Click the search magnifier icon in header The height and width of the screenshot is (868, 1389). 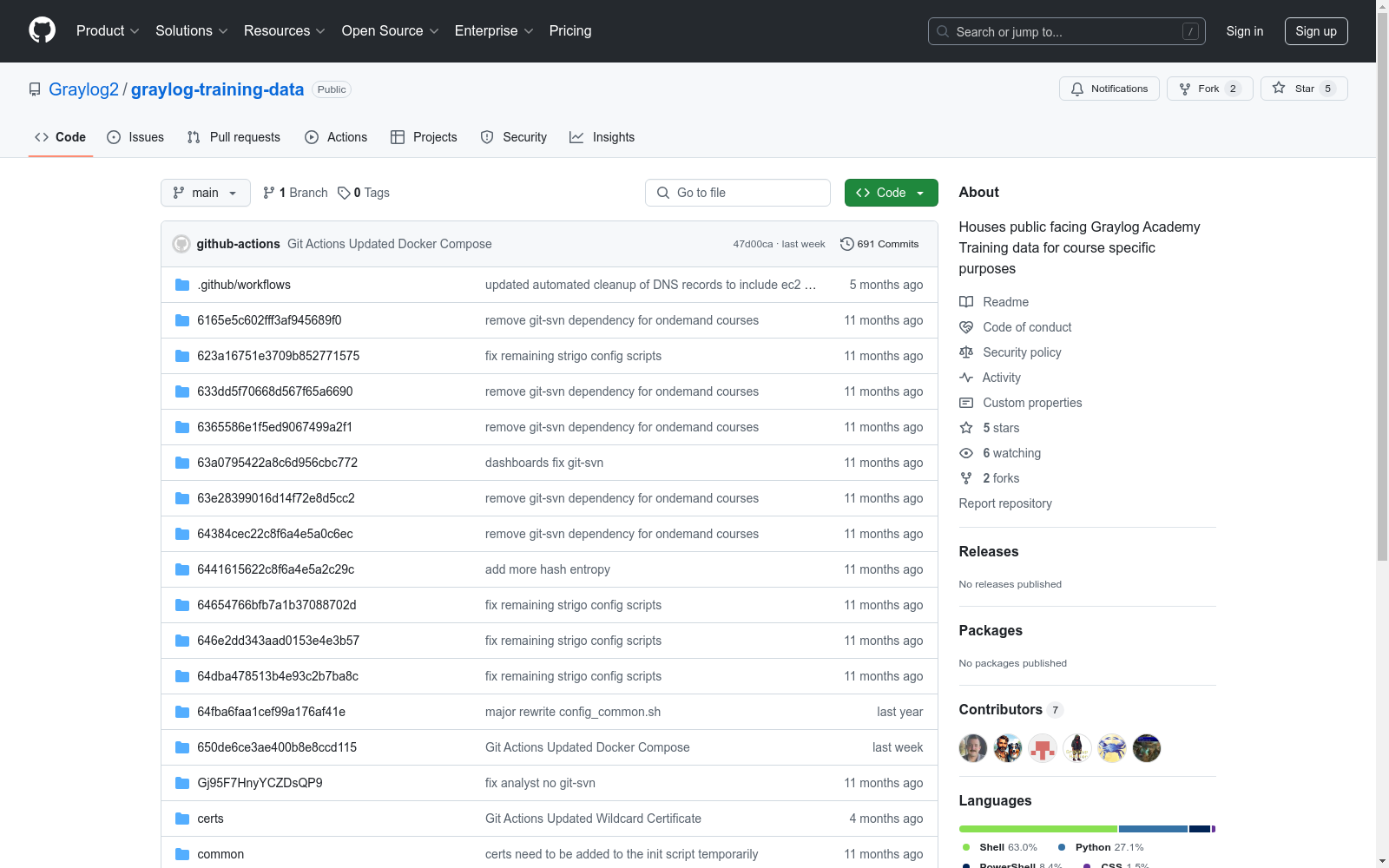943,31
